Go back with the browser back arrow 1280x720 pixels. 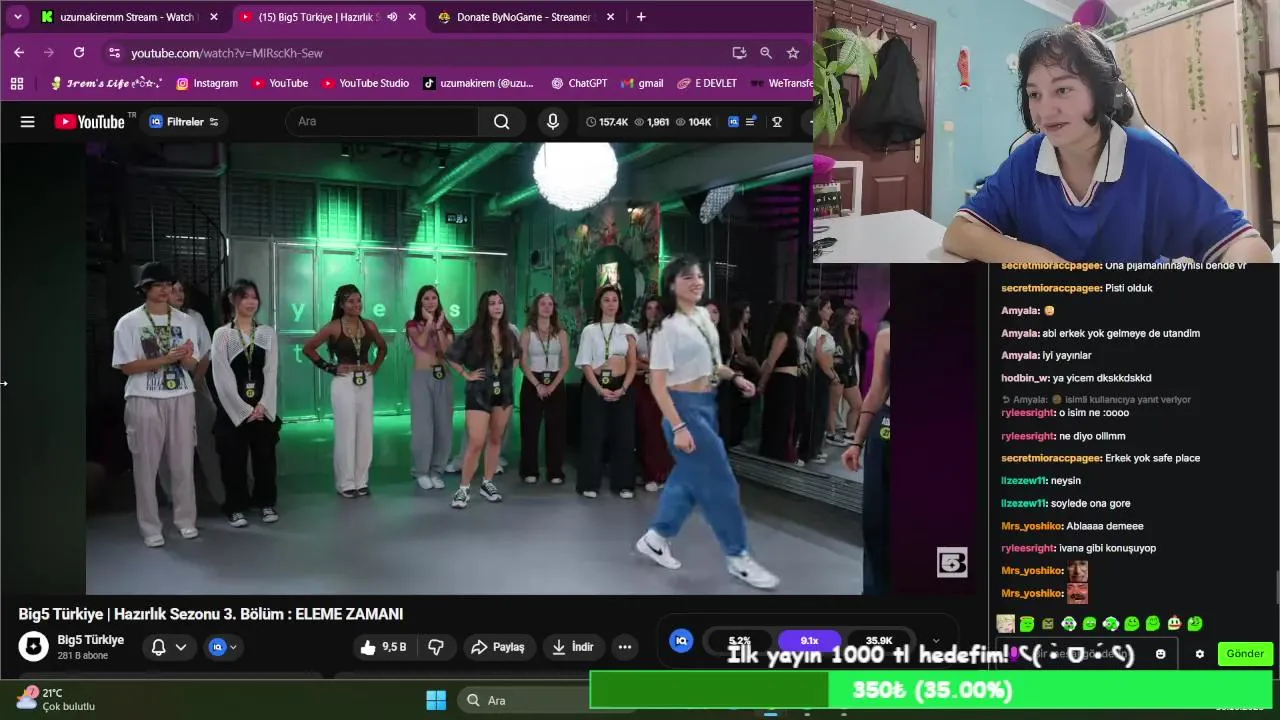19,52
